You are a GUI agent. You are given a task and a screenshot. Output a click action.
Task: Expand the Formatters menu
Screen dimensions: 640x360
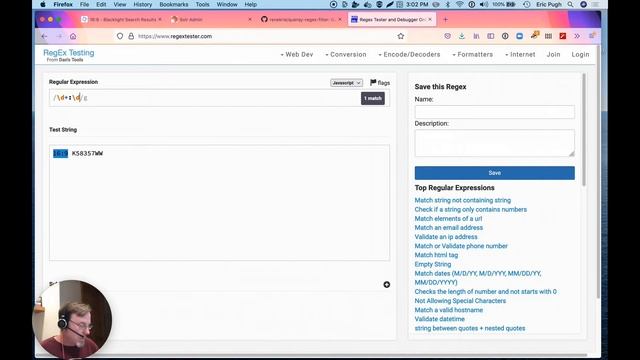473,54
